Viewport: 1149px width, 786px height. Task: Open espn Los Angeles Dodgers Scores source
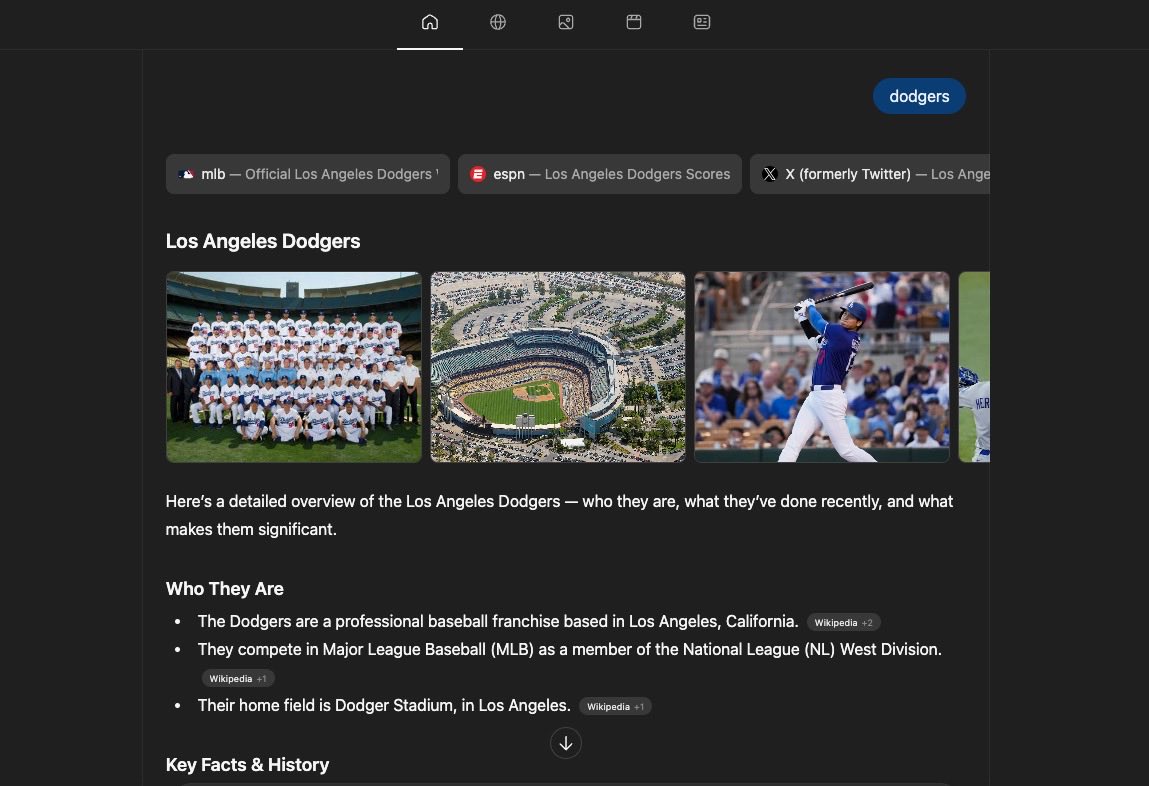[599, 174]
